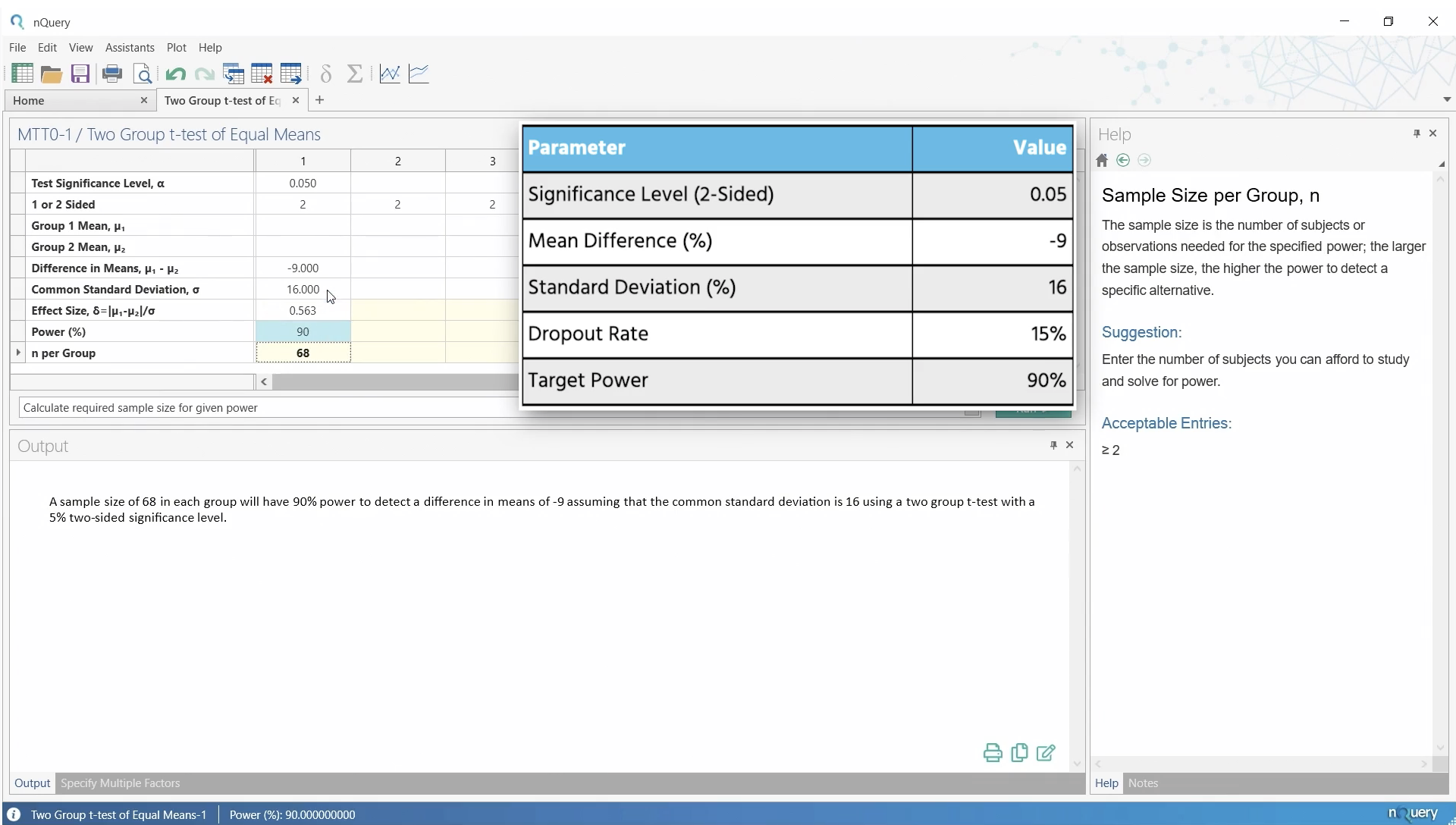Click the row expander beside n per Group
This screenshot has width=1456, height=825.
point(18,353)
